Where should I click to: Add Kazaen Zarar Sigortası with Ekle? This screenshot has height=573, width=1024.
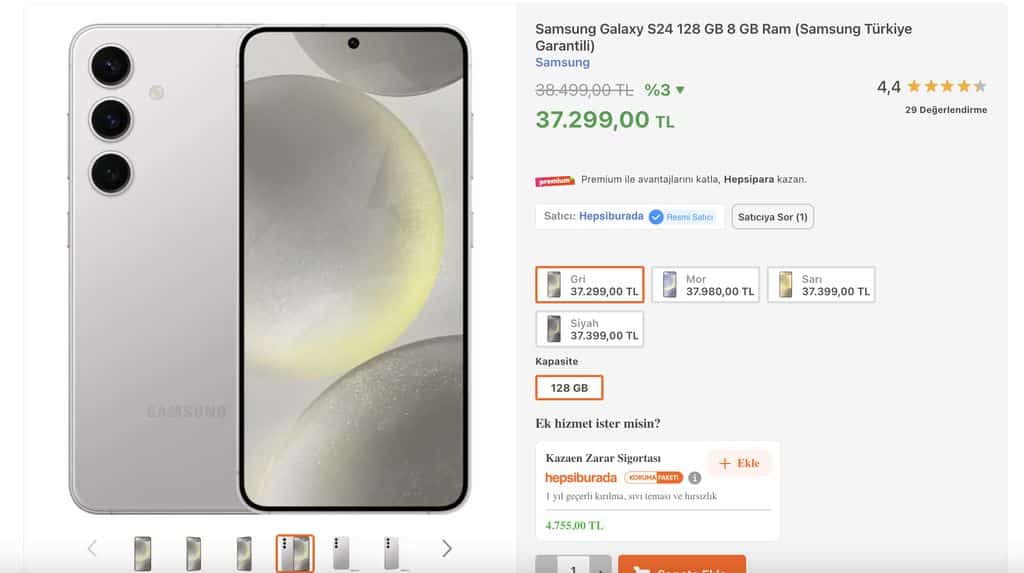click(739, 463)
